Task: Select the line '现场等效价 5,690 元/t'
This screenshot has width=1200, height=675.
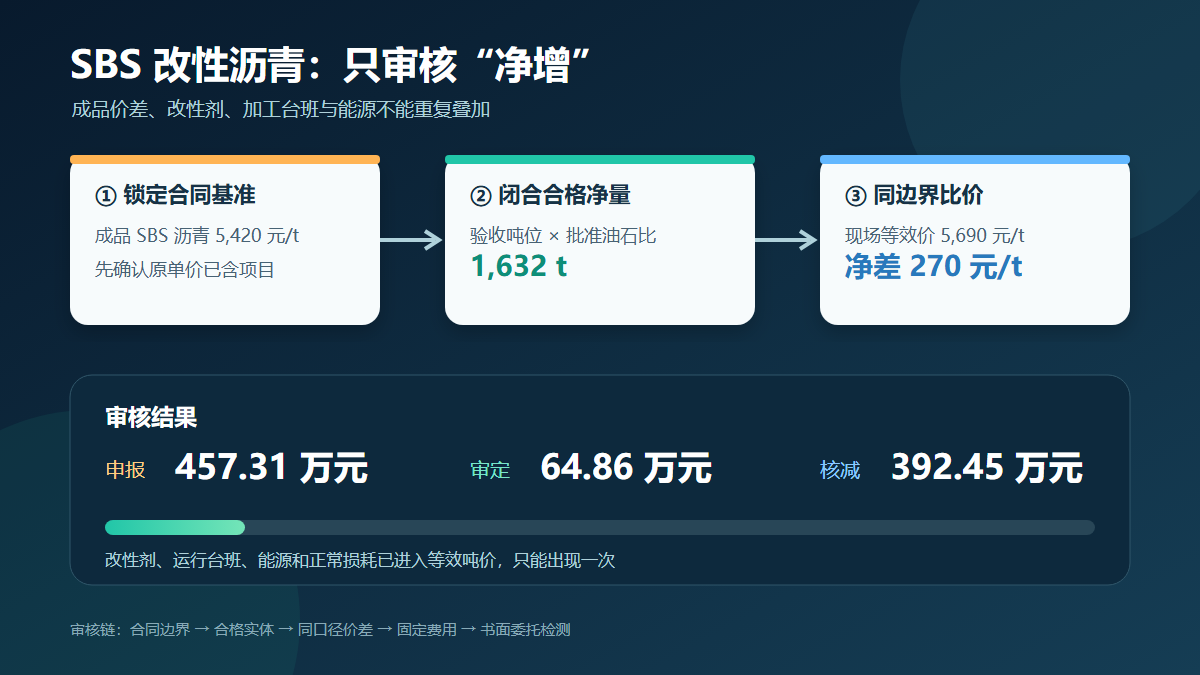Action: pyautogui.click(x=934, y=237)
